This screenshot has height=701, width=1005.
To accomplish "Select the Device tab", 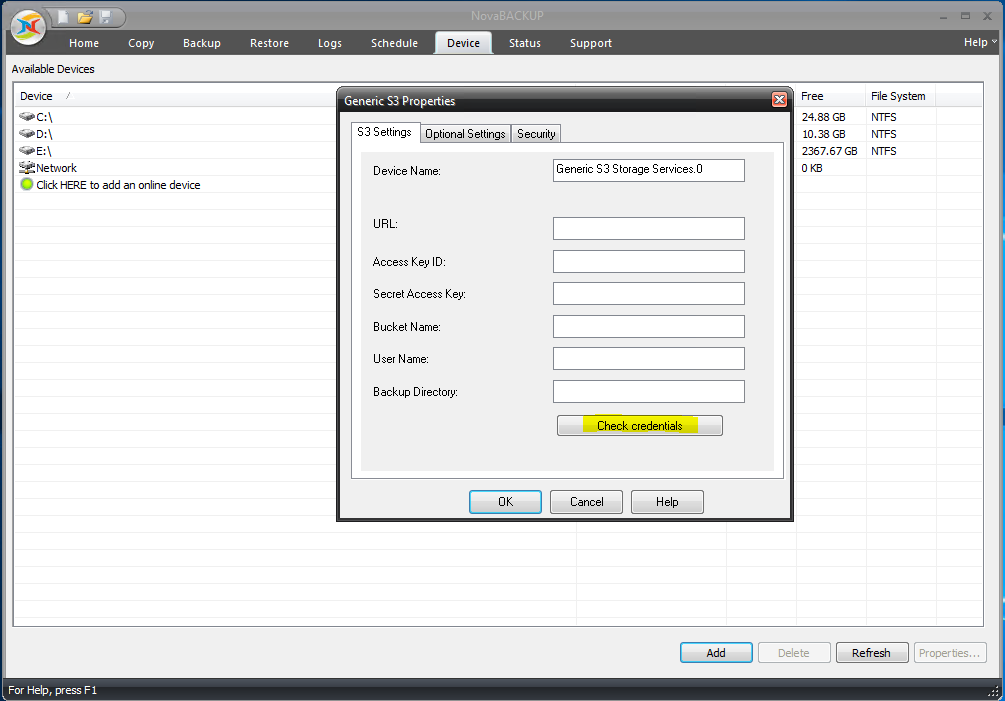I will click(x=463, y=43).
